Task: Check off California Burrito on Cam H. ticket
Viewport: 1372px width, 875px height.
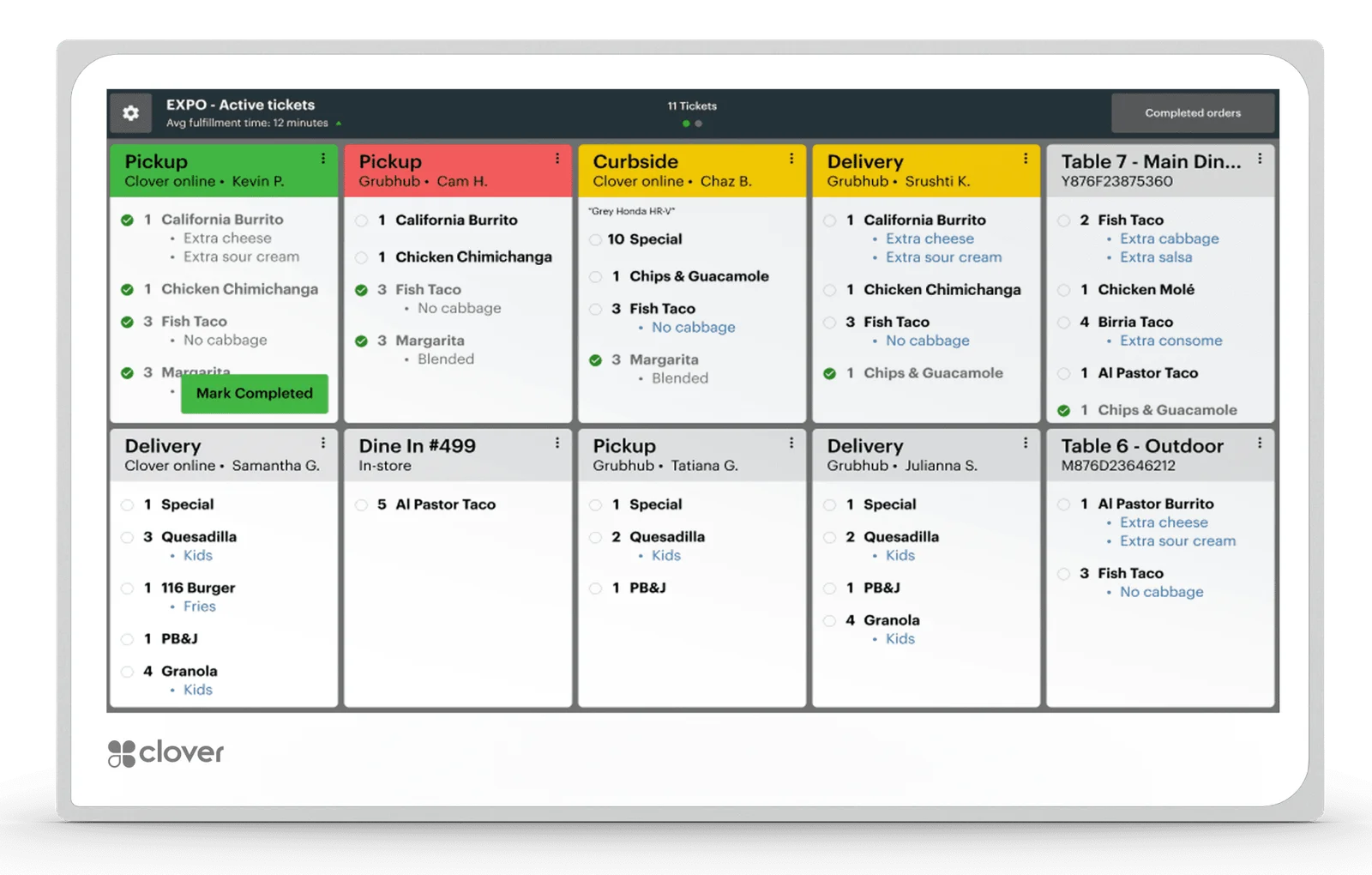Action: coord(362,220)
